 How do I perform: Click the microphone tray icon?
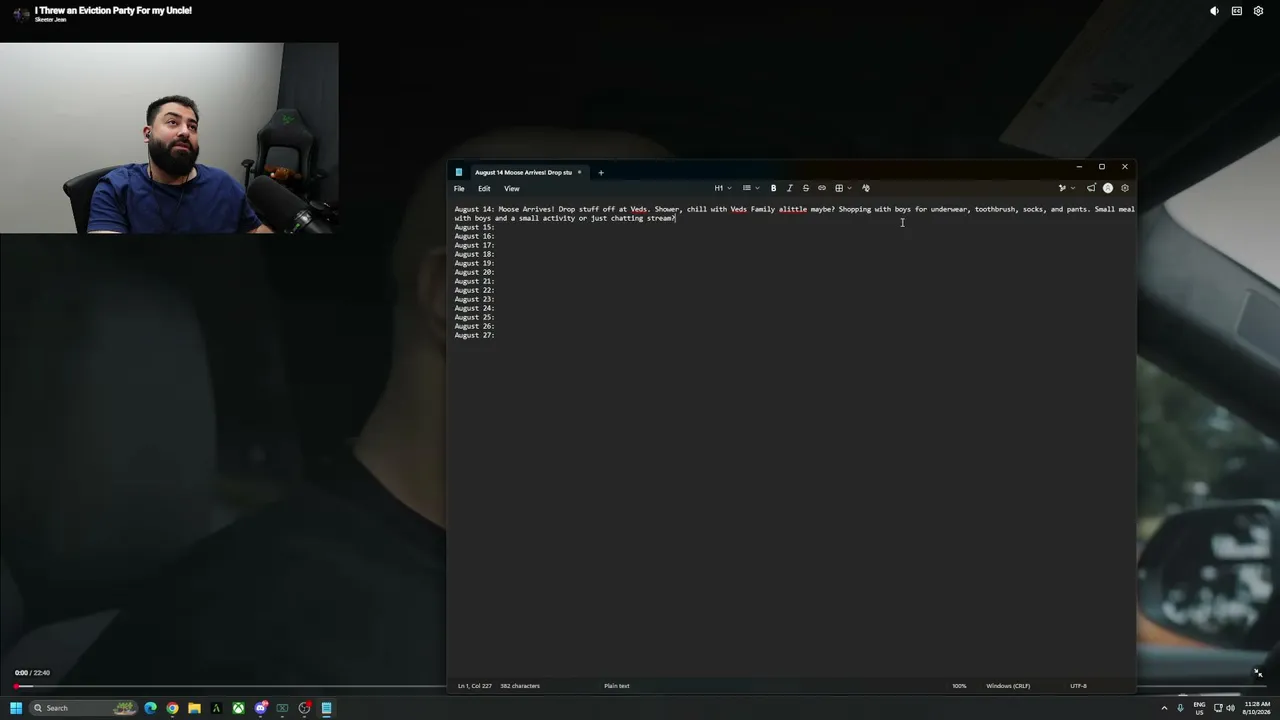(x=1180, y=708)
